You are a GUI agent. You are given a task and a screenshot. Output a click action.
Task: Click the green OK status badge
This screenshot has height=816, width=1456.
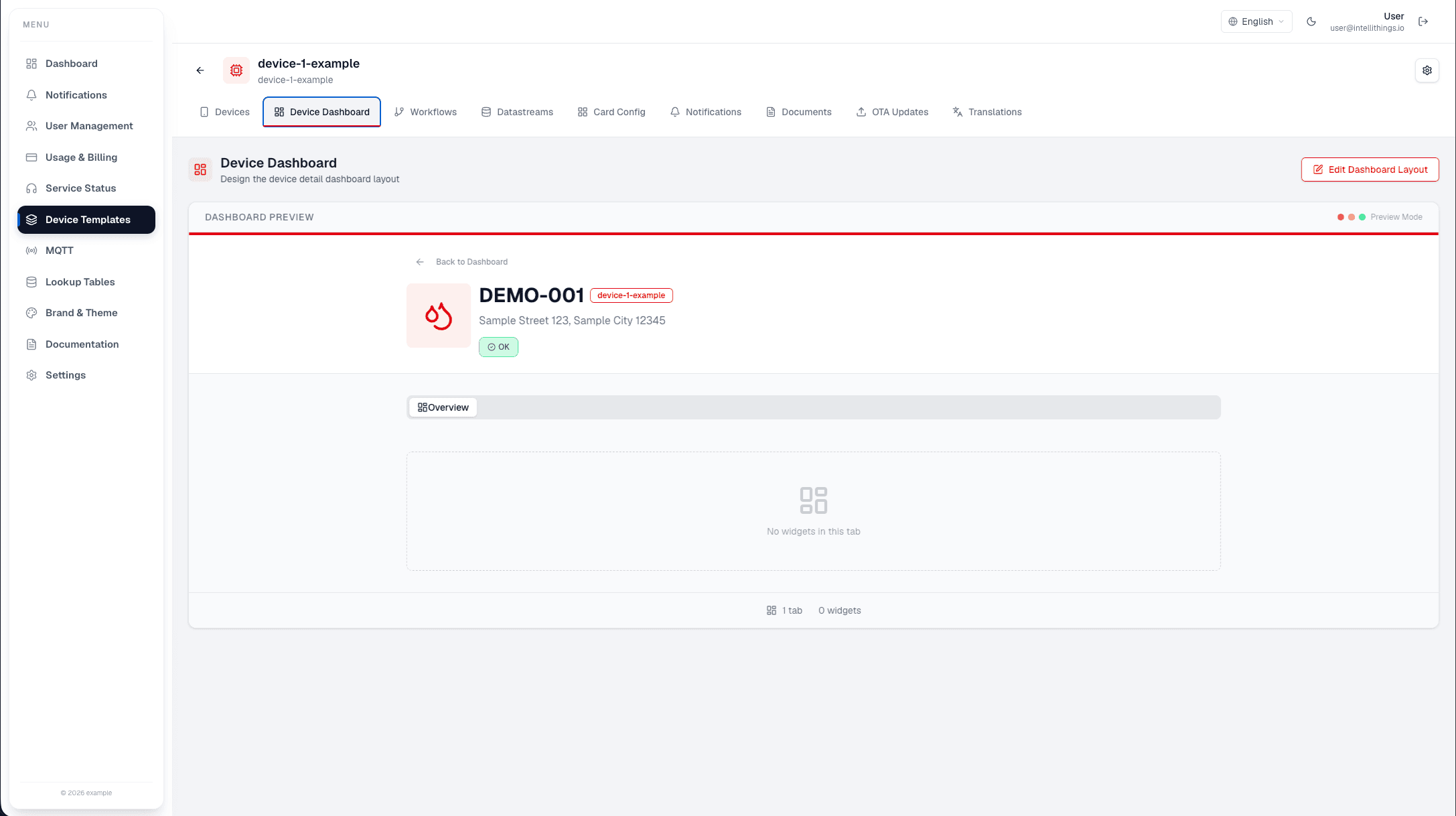pyautogui.click(x=498, y=347)
